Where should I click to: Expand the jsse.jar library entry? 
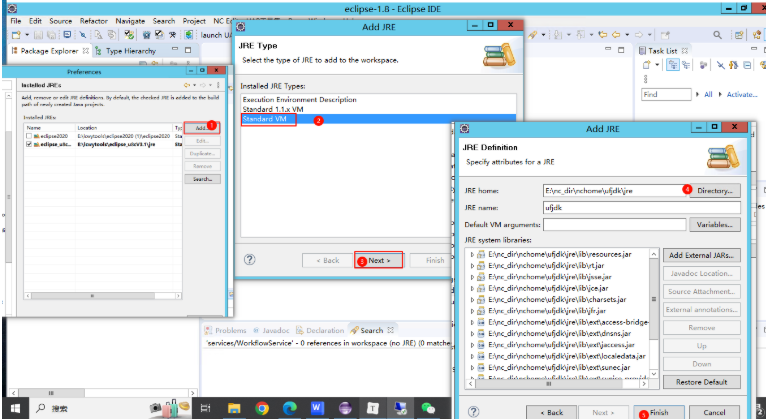tap(472, 277)
